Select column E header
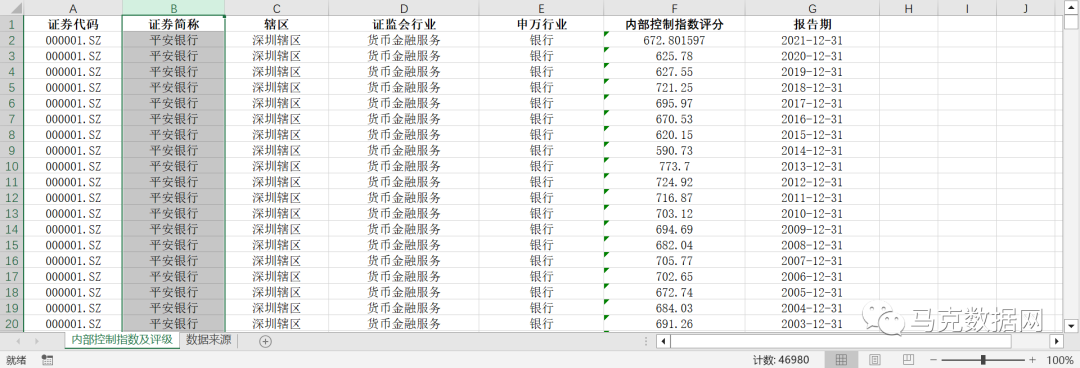Viewport: 1080px width, 368px height. click(541, 8)
